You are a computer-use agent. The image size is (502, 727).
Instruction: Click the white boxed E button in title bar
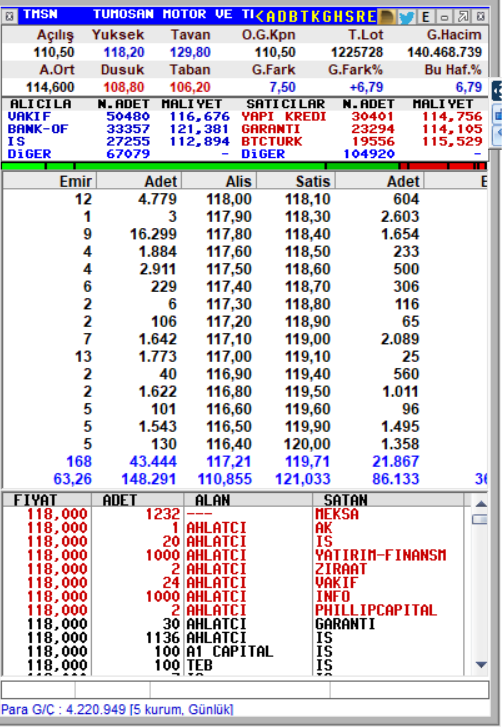click(x=426, y=17)
